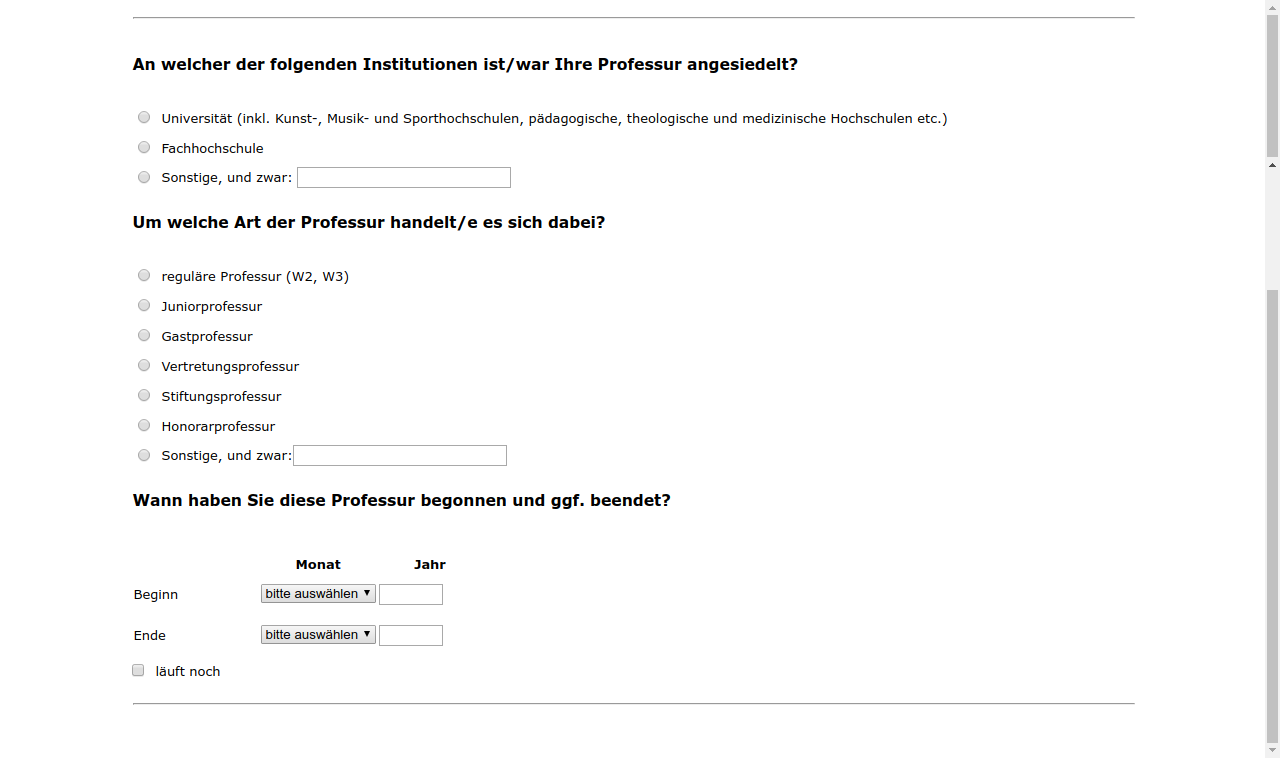Click the scrollbar down arrow
This screenshot has width=1280, height=758.
[1273, 750]
